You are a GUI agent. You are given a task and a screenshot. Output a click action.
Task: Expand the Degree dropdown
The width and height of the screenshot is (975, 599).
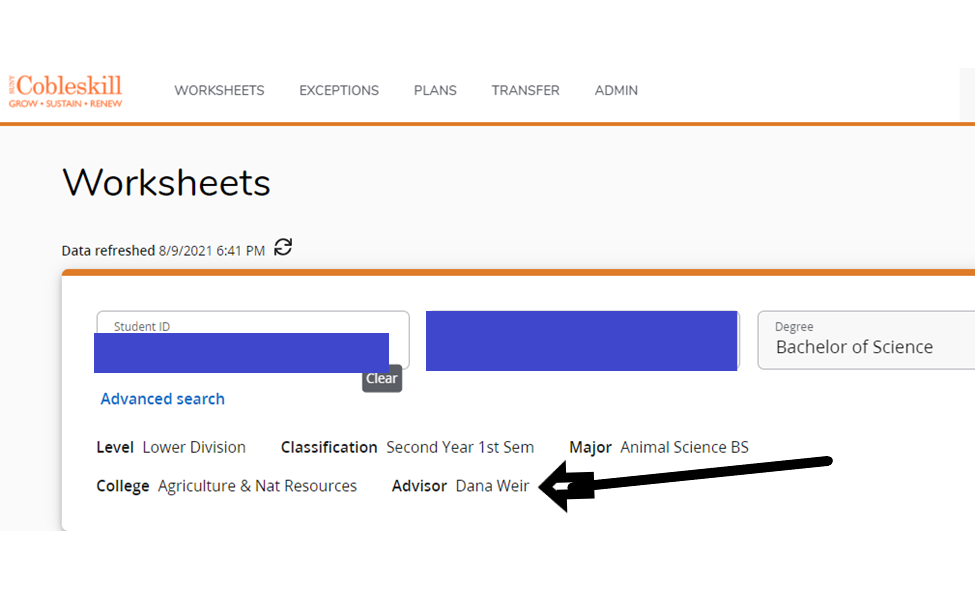(866, 340)
